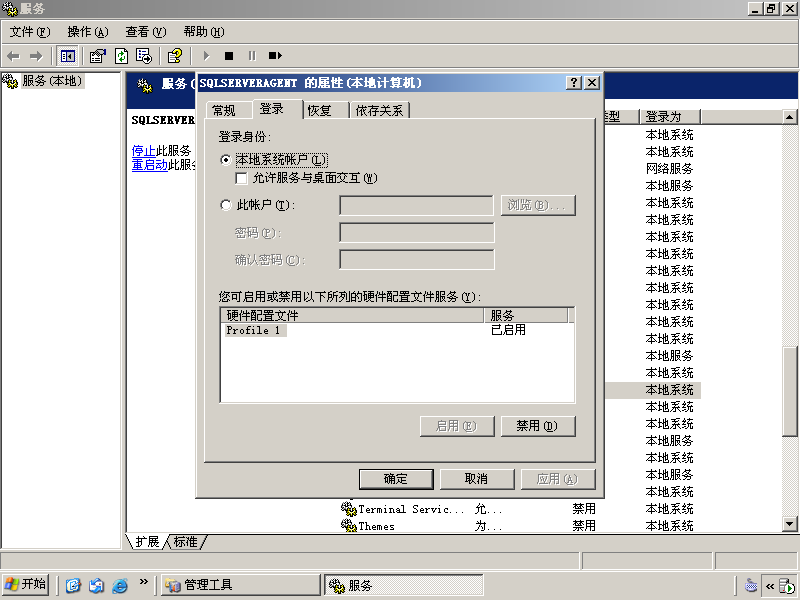Go forward using the toolbar arrow

coord(36,56)
